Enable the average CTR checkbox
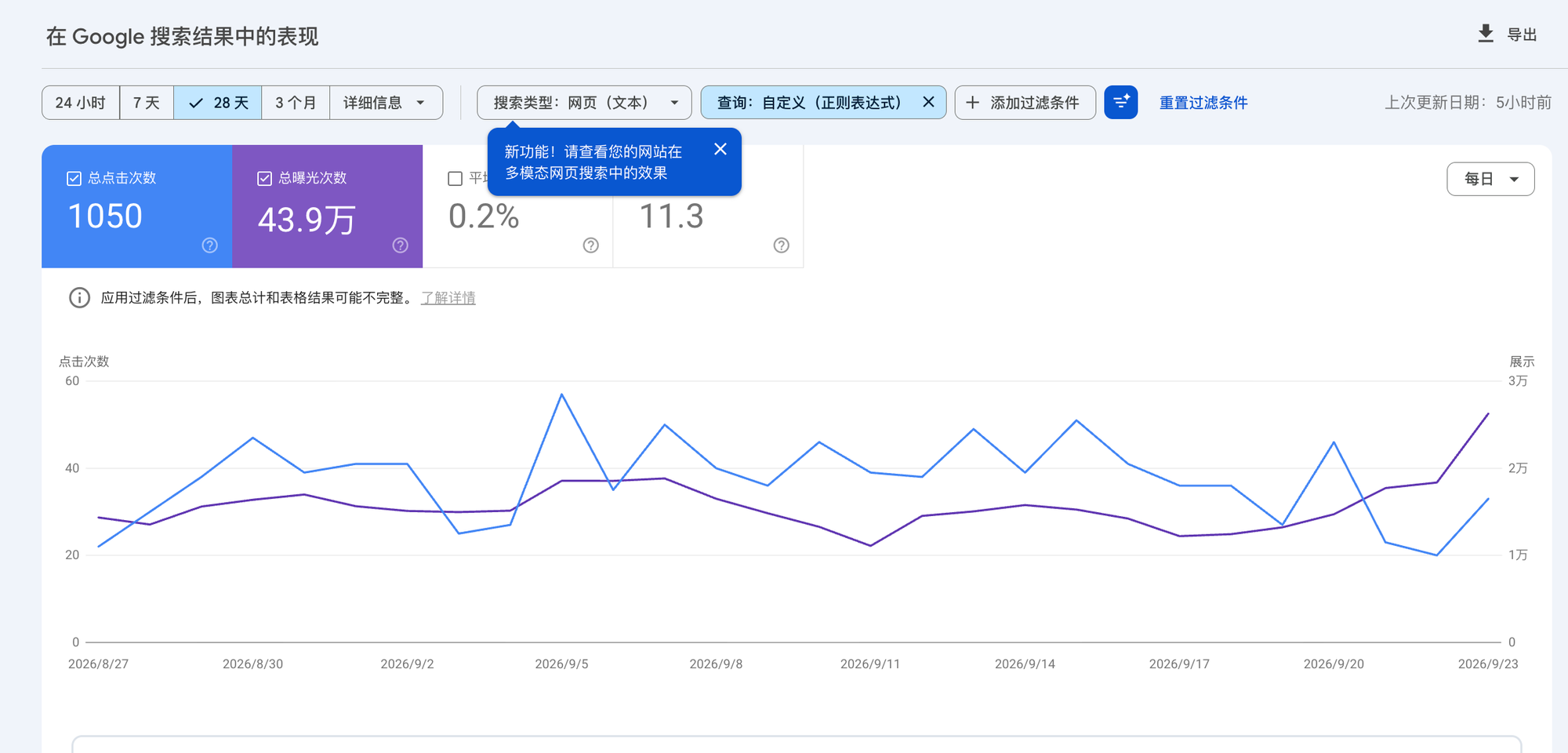Image resolution: width=1568 pixels, height=753 pixels. click(455, 179)
